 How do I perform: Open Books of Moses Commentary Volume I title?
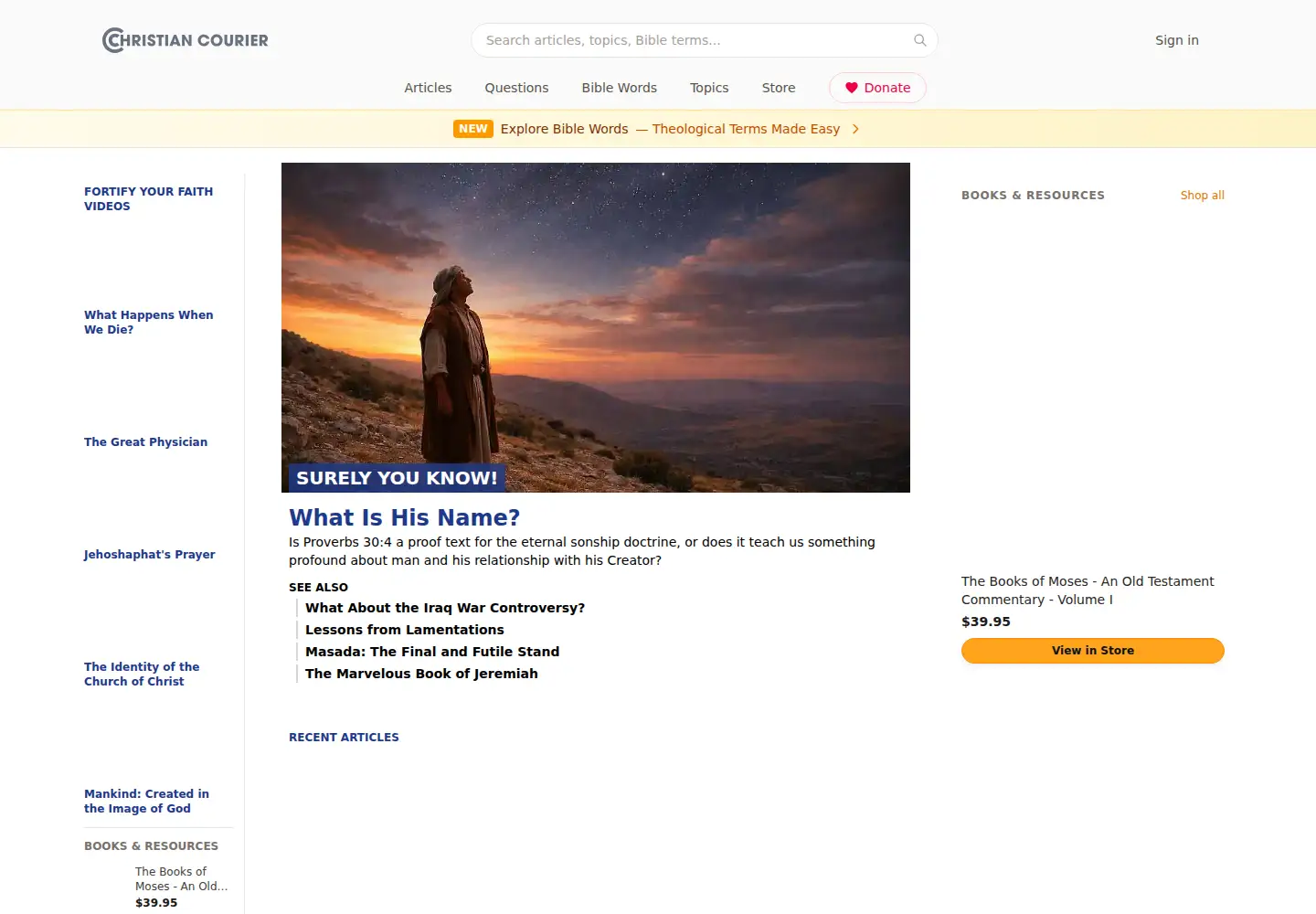1088,590
